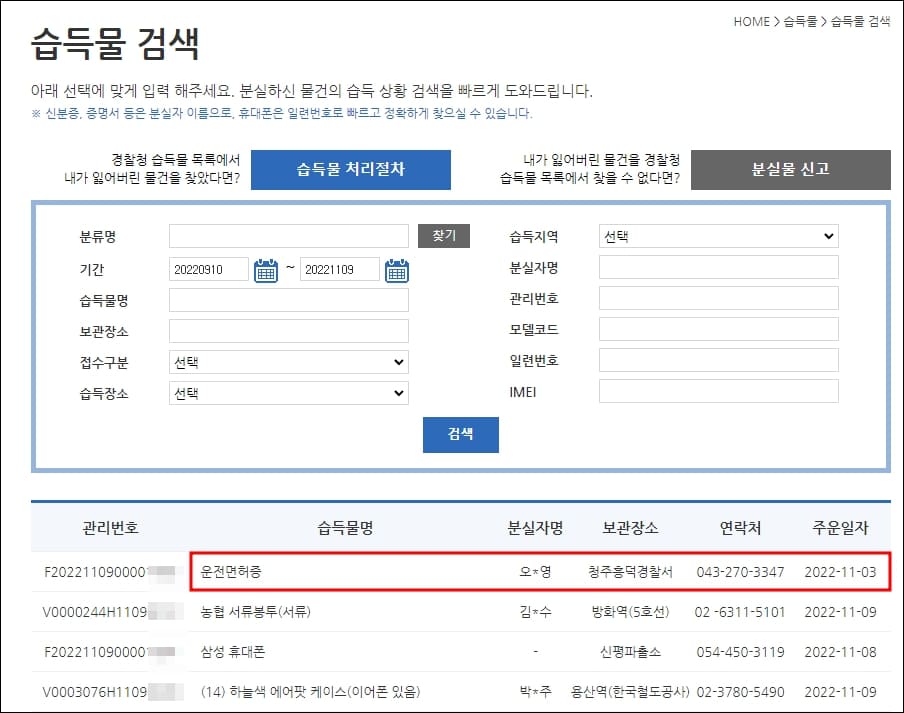Open the 습득물 처리절차 procedure page

click(351, 169)
